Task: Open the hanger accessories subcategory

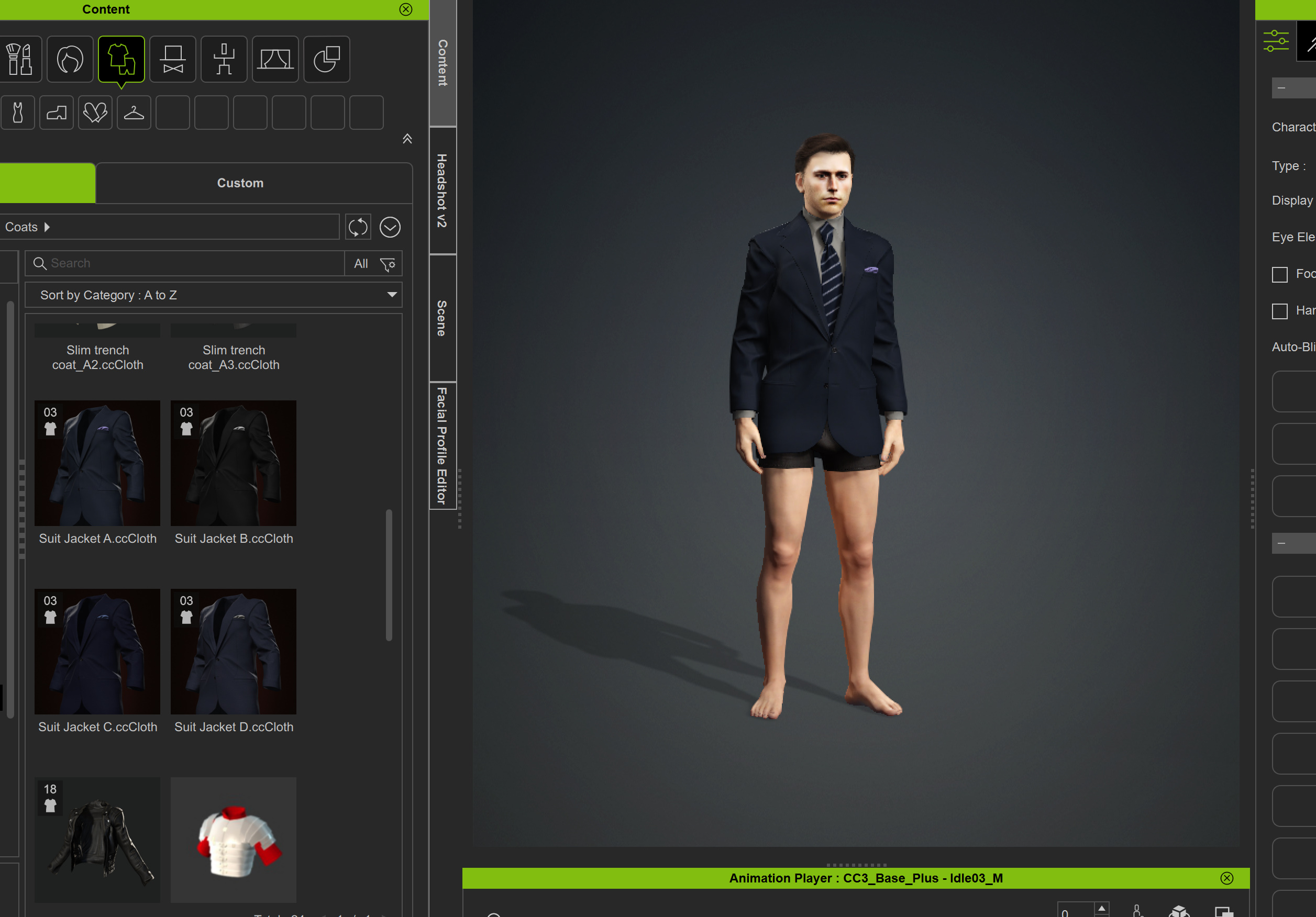Action: [x=134, y=112]
